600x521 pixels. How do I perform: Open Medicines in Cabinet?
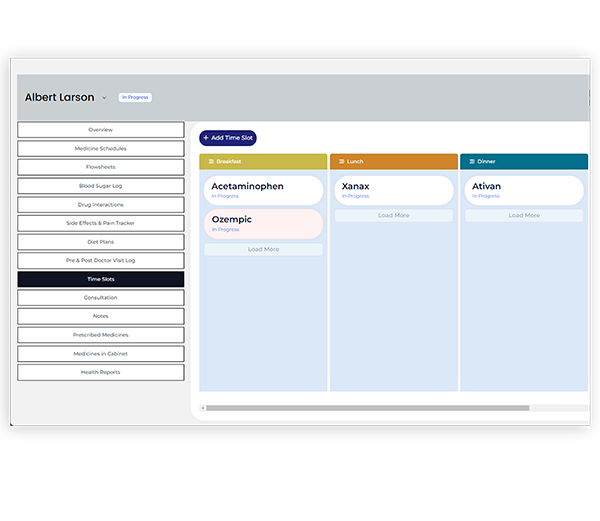[x=101, y=354]
